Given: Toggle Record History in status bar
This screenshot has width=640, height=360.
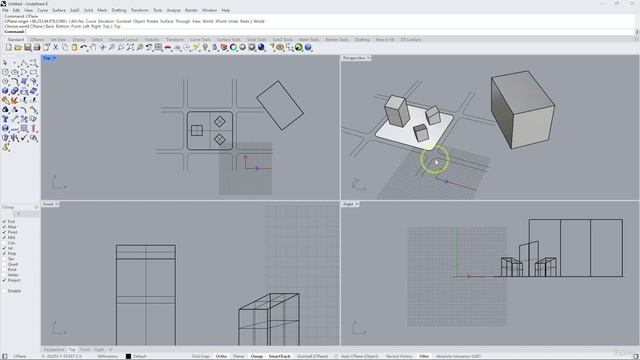Looking at the screenshot, I should tap(399, 356).
